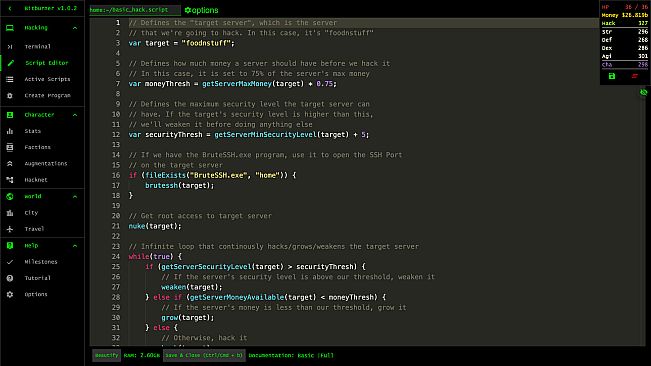Click the Create Program bug icon

pyautogui.click(x=10, y=95)
